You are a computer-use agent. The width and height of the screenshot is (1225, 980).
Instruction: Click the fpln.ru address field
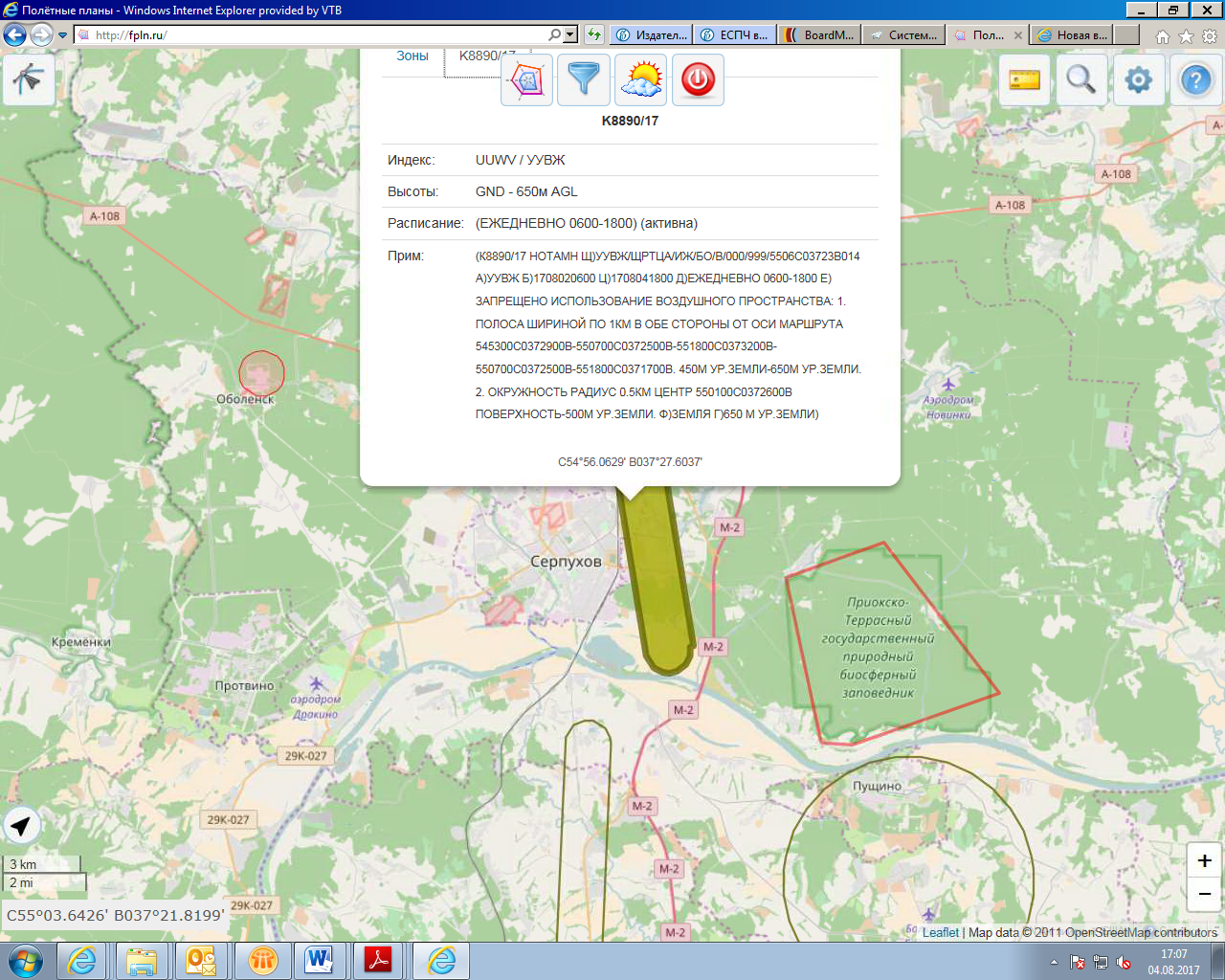click(316, 35)
